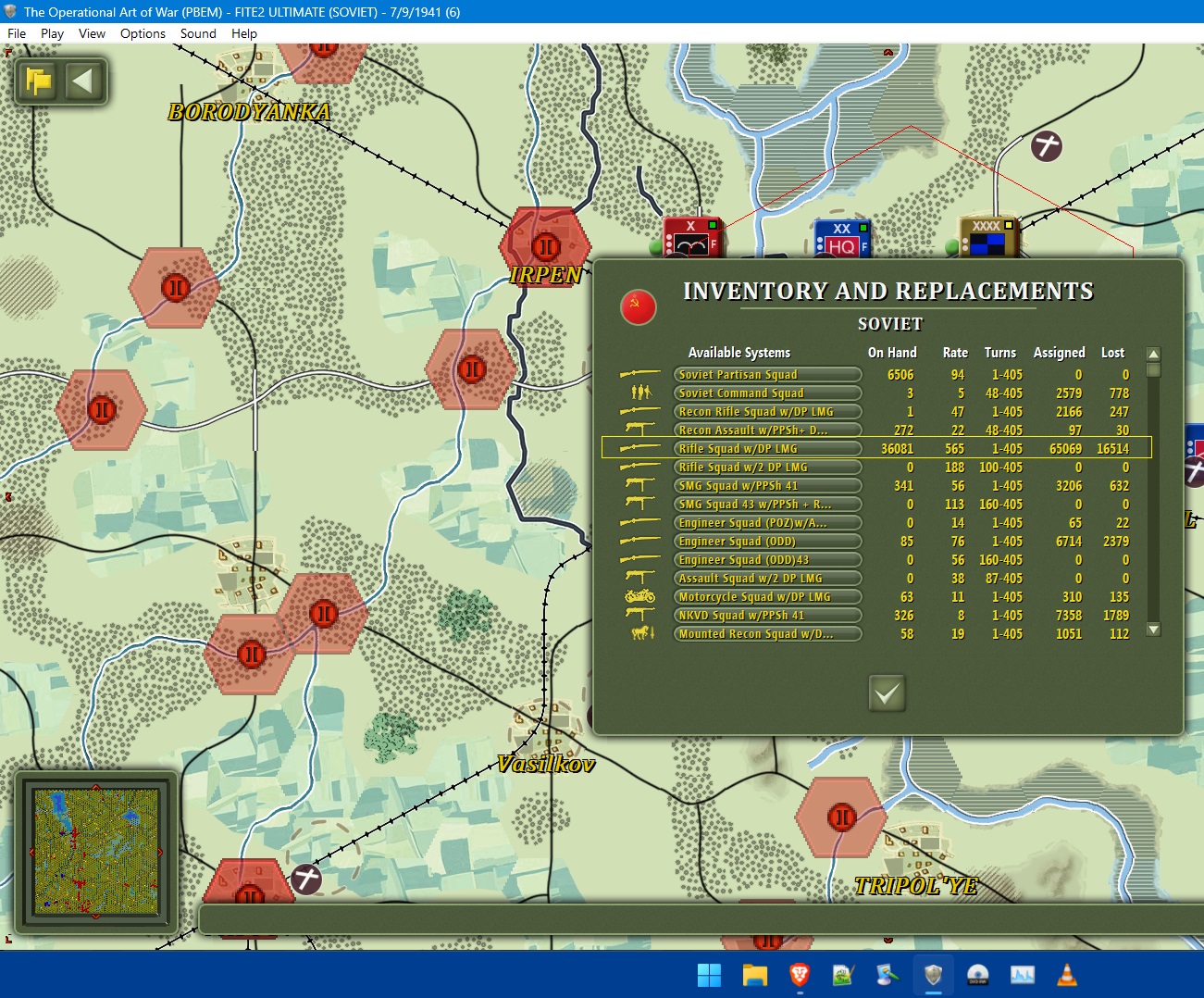
Task: Click the shield game icon in the taskbar
Action: pyautogui.click(x=933, y=975)
